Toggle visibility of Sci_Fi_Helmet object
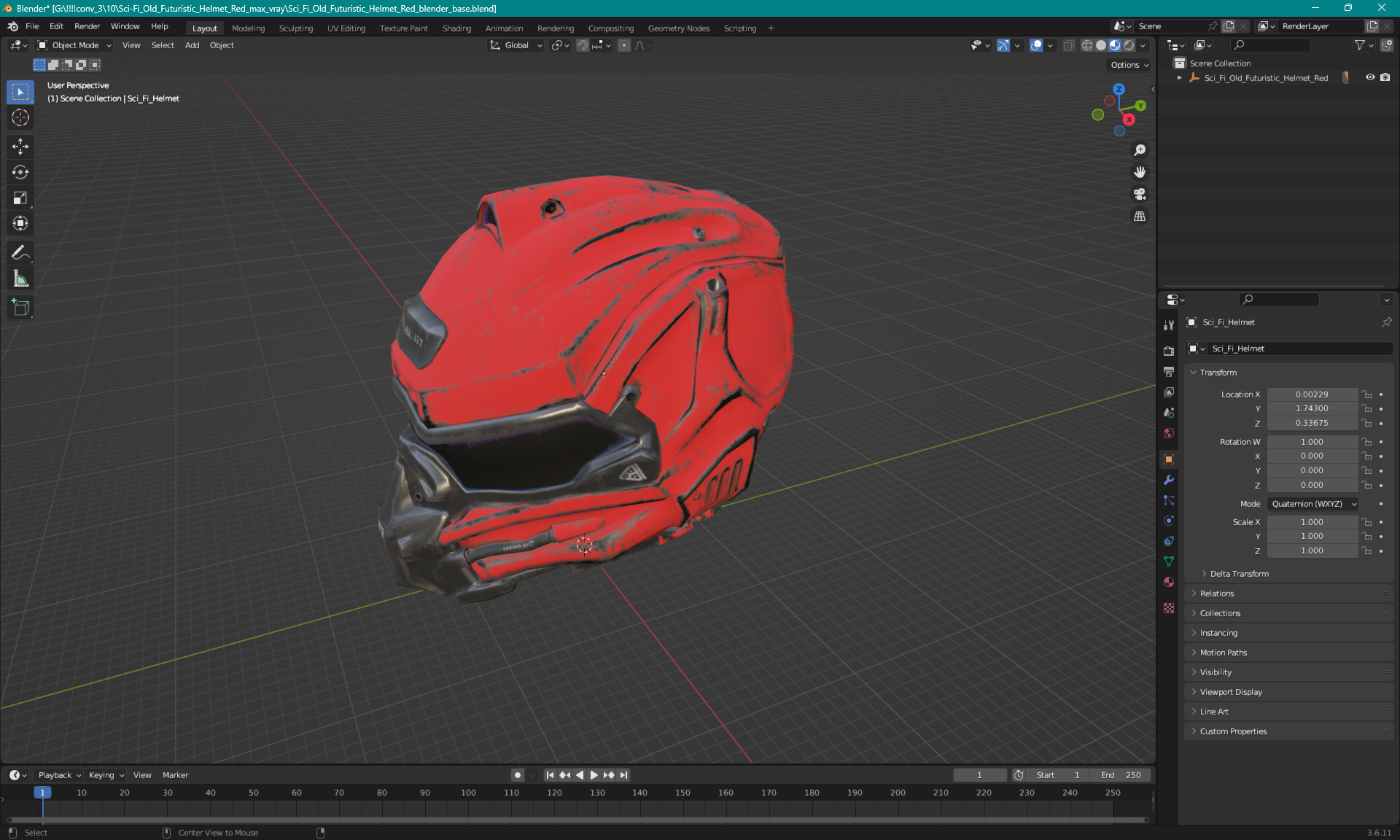Image resolution: width=1400 pixels, height=840 pixels. tap(1370, 77)
